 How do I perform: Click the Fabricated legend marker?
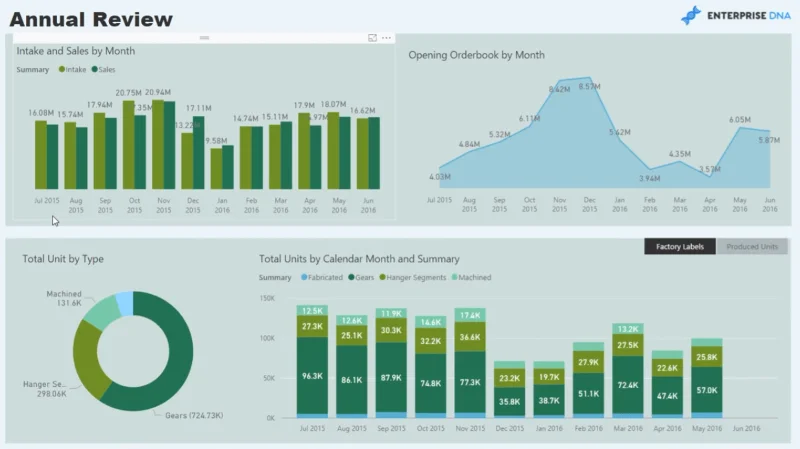click(304, 277)
